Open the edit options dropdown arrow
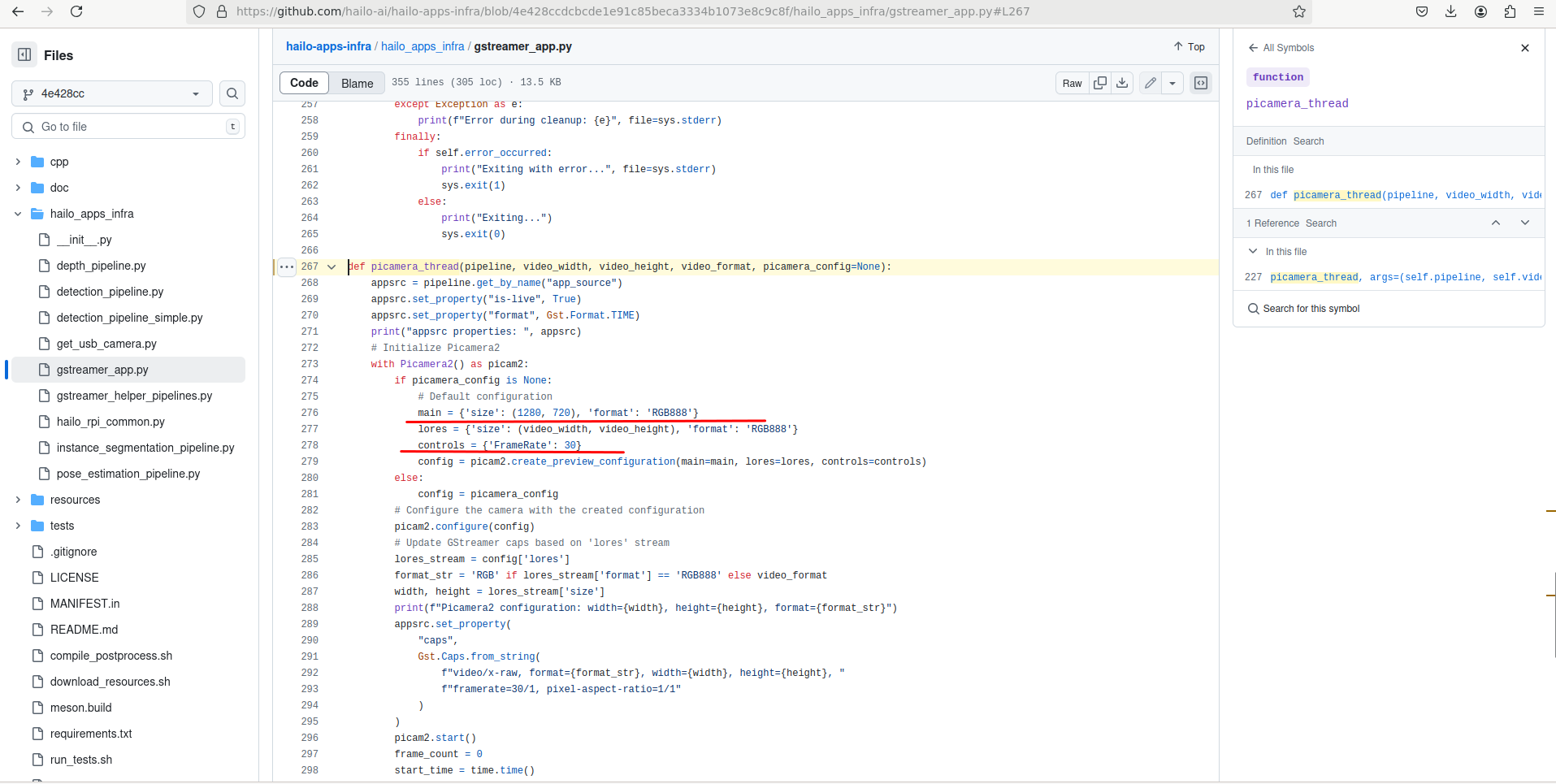 [1172, 83]
